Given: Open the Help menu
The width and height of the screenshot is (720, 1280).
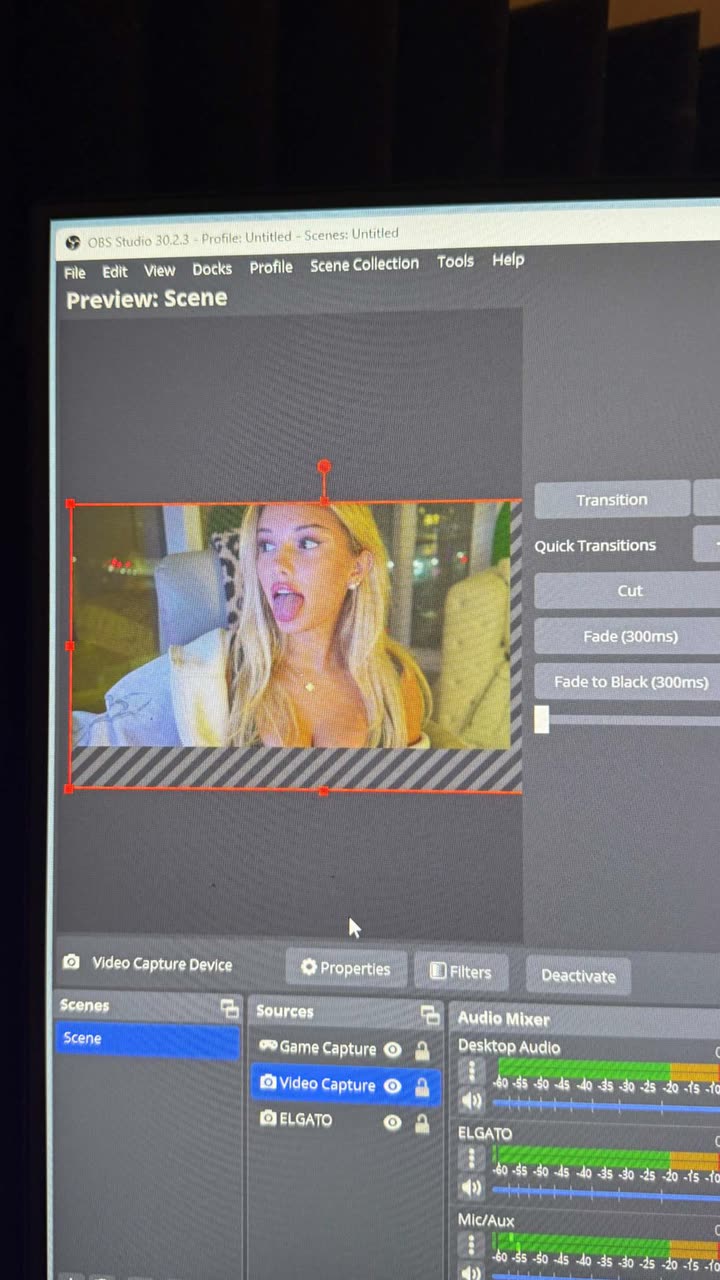Looking at the screenshot, I should click(508, 259).
